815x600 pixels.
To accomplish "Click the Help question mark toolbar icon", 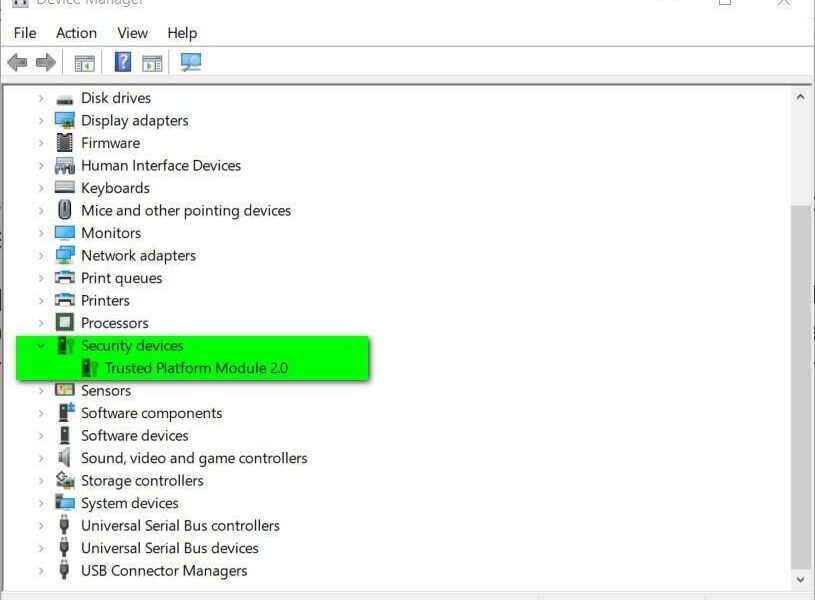I will [123, 63].
